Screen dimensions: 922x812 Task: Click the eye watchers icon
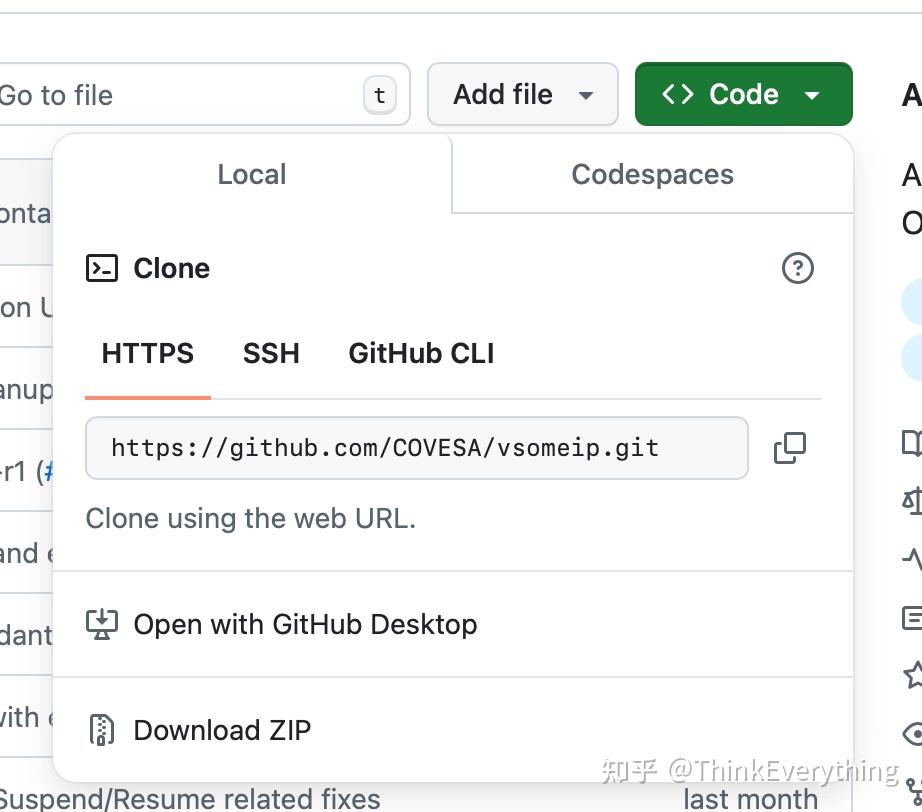[914, 733]
